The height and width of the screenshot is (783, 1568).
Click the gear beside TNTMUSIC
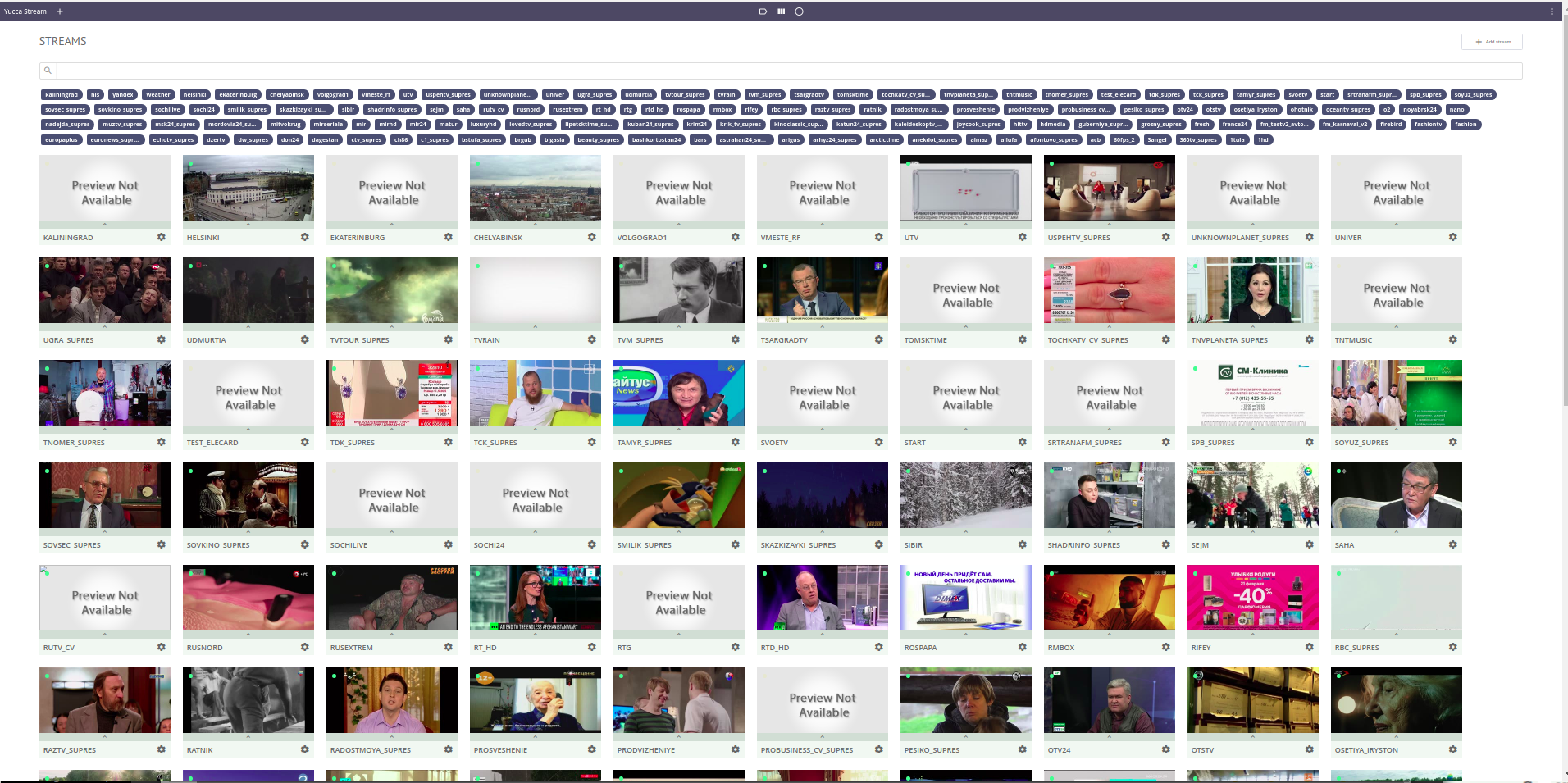[1453, 339]
